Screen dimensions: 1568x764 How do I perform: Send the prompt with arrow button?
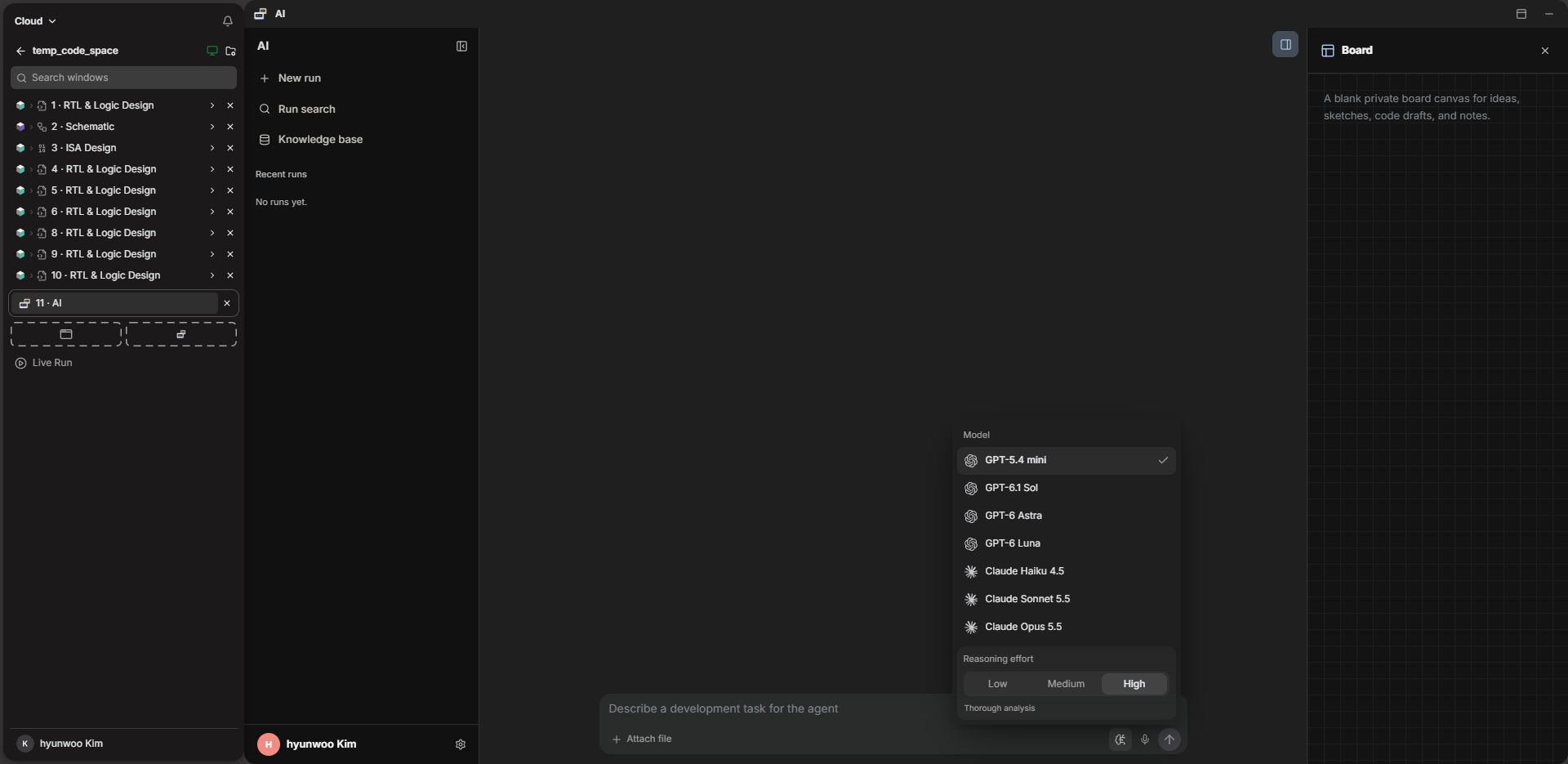[1169, 739]
